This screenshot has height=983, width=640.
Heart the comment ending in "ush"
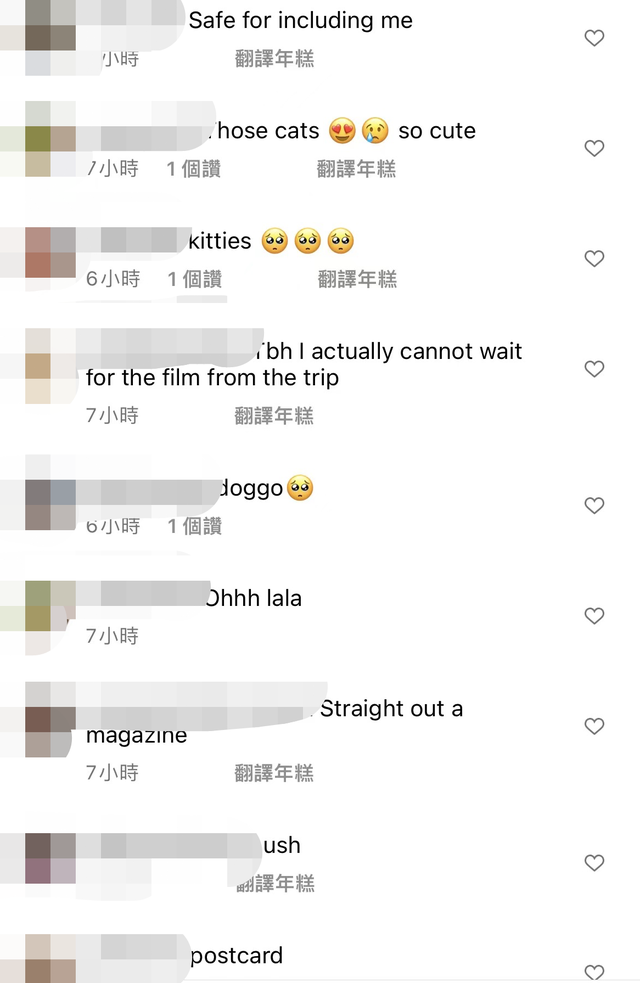[x=594, y=863]
